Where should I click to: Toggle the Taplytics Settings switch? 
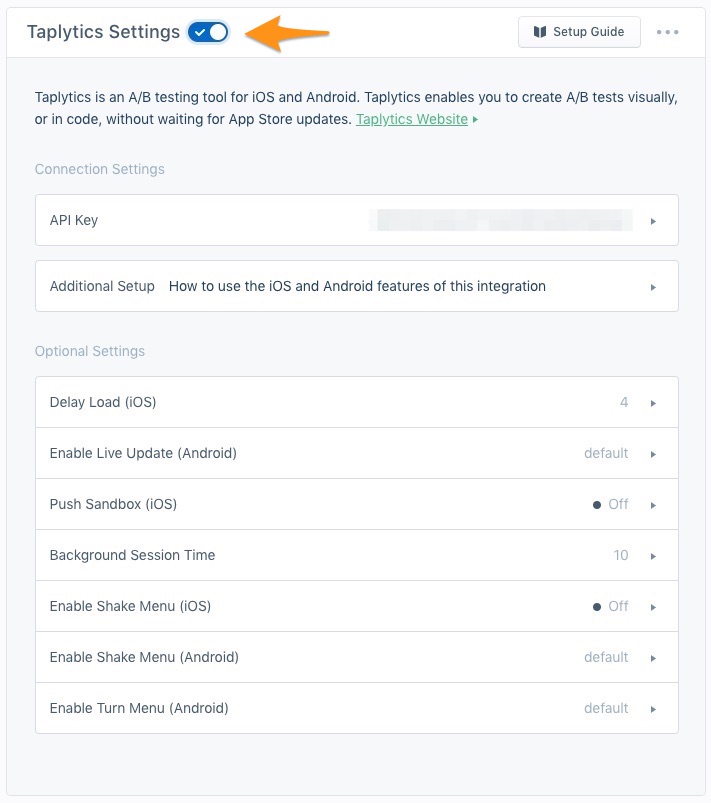[208, 32]
